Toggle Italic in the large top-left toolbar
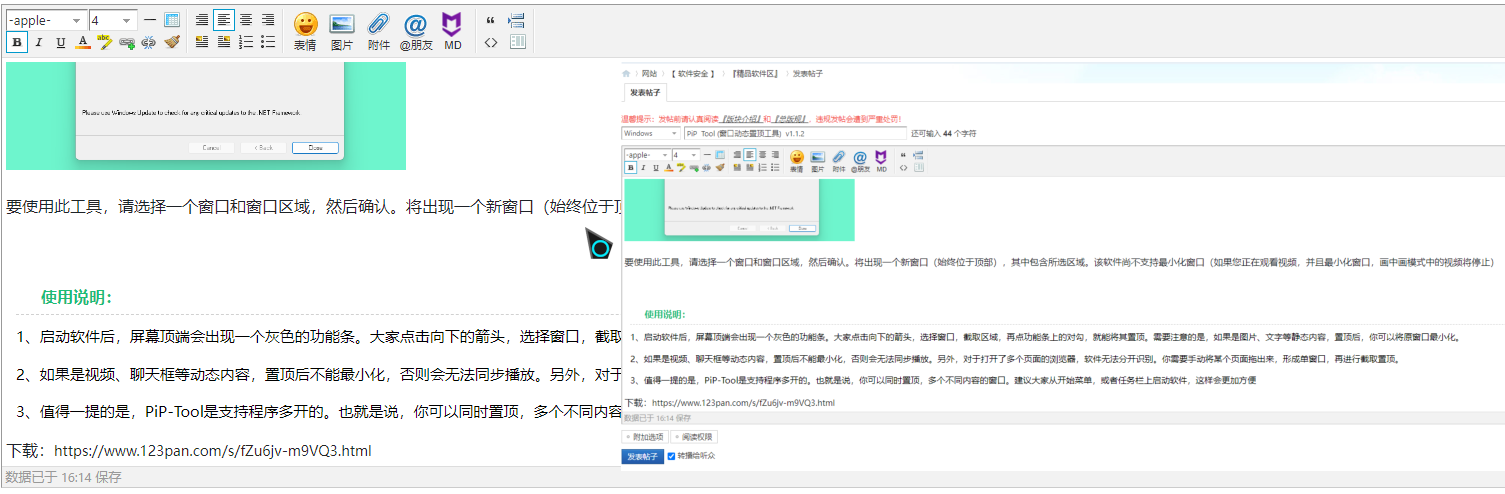 [x=39, y=42]
